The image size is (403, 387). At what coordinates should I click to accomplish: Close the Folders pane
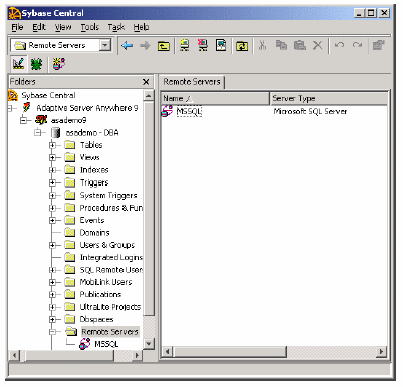click(146, 82)
